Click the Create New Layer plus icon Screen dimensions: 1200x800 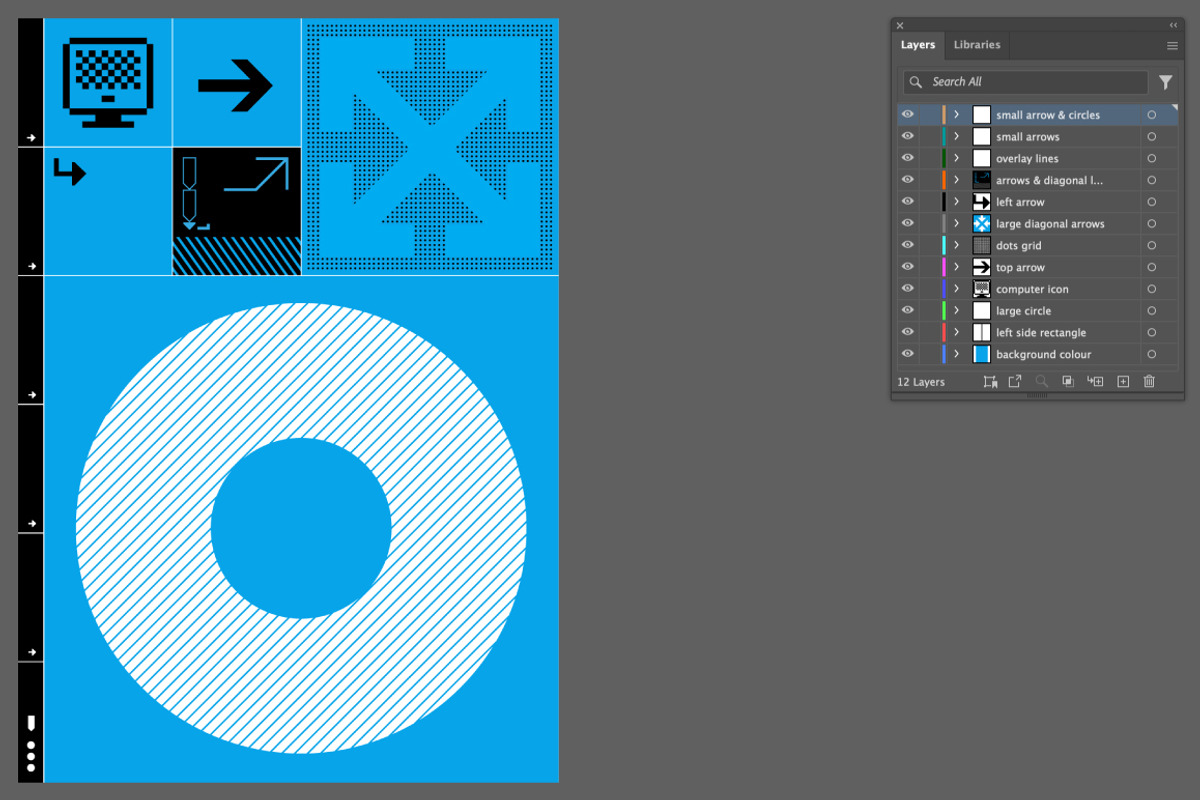click(x=1123, y=382)
